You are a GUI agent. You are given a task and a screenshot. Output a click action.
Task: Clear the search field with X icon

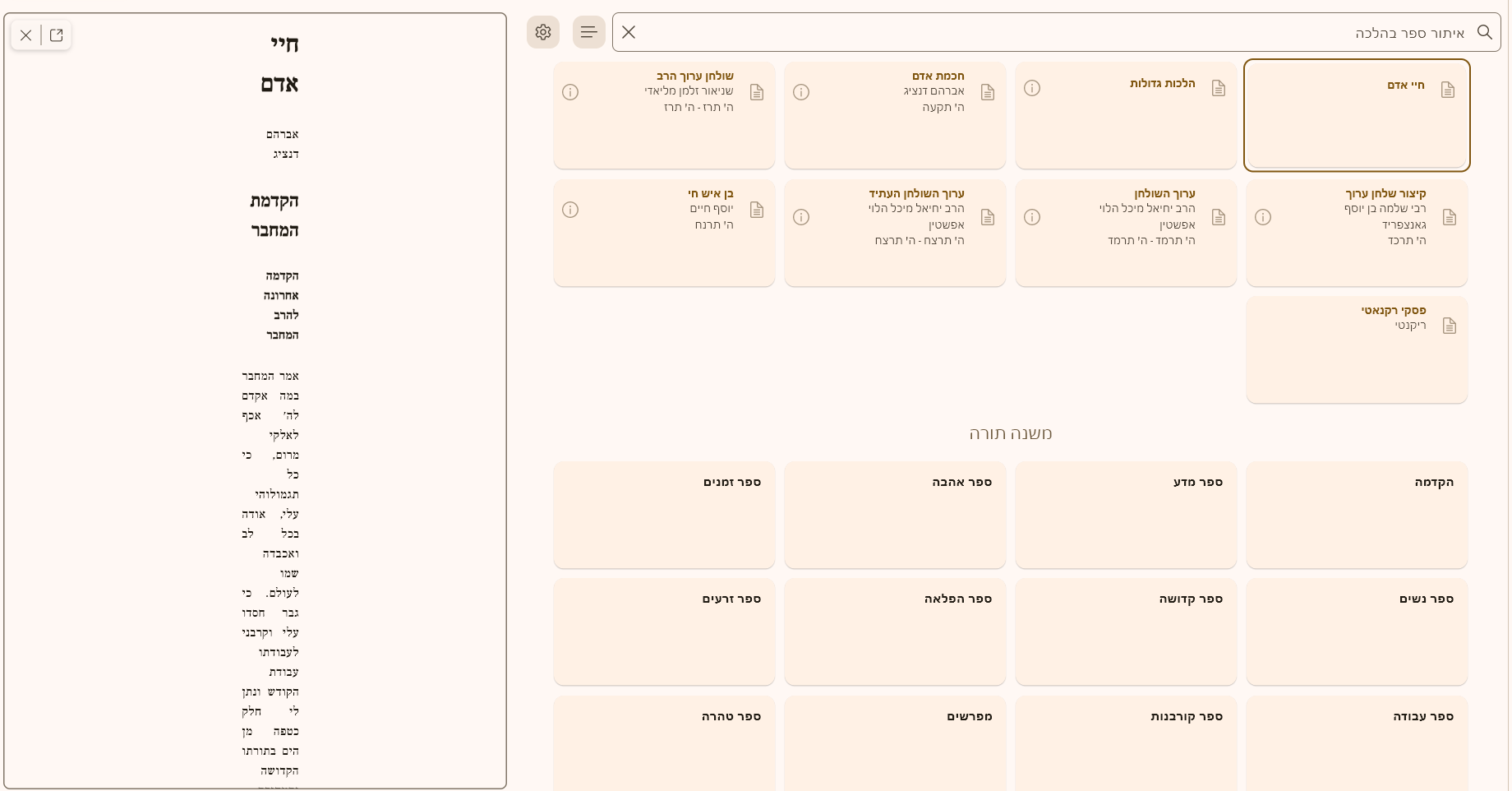click(x=629, y=32)
